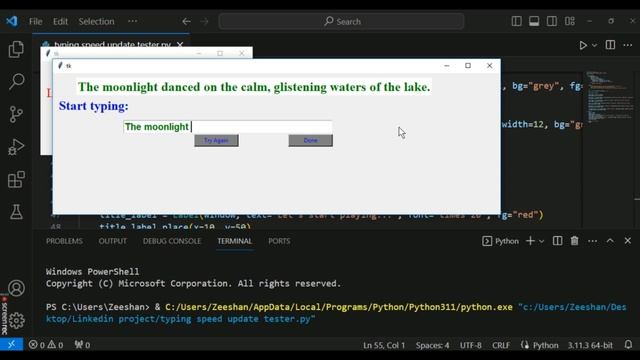The width and height of the screenshot is (640, 360).
Task: Open editor More Actions ellipsis
Action: [x=628, y=45]
